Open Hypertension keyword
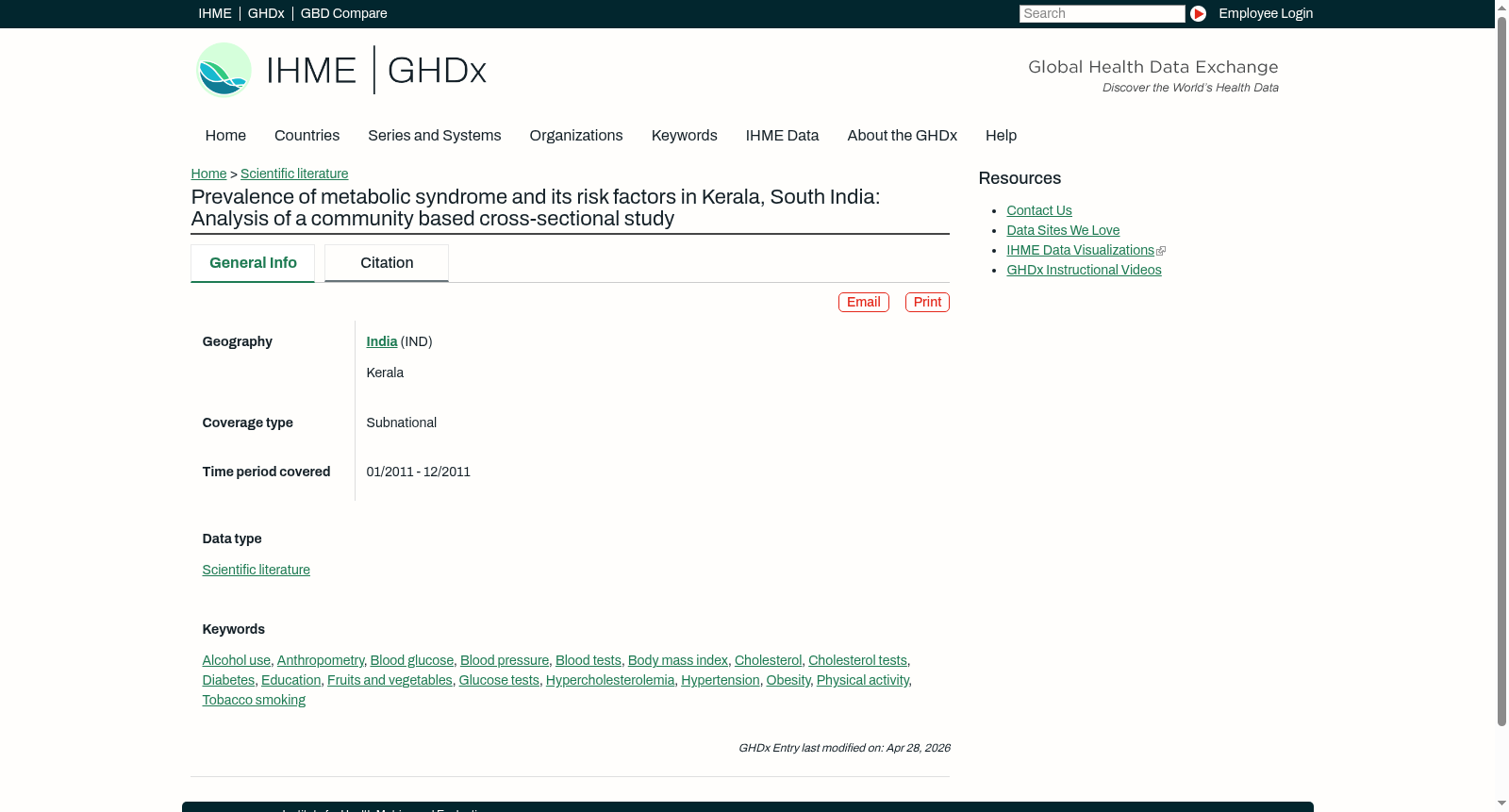The width and height of the screenshot is (1509, 812). pos(721,680)
